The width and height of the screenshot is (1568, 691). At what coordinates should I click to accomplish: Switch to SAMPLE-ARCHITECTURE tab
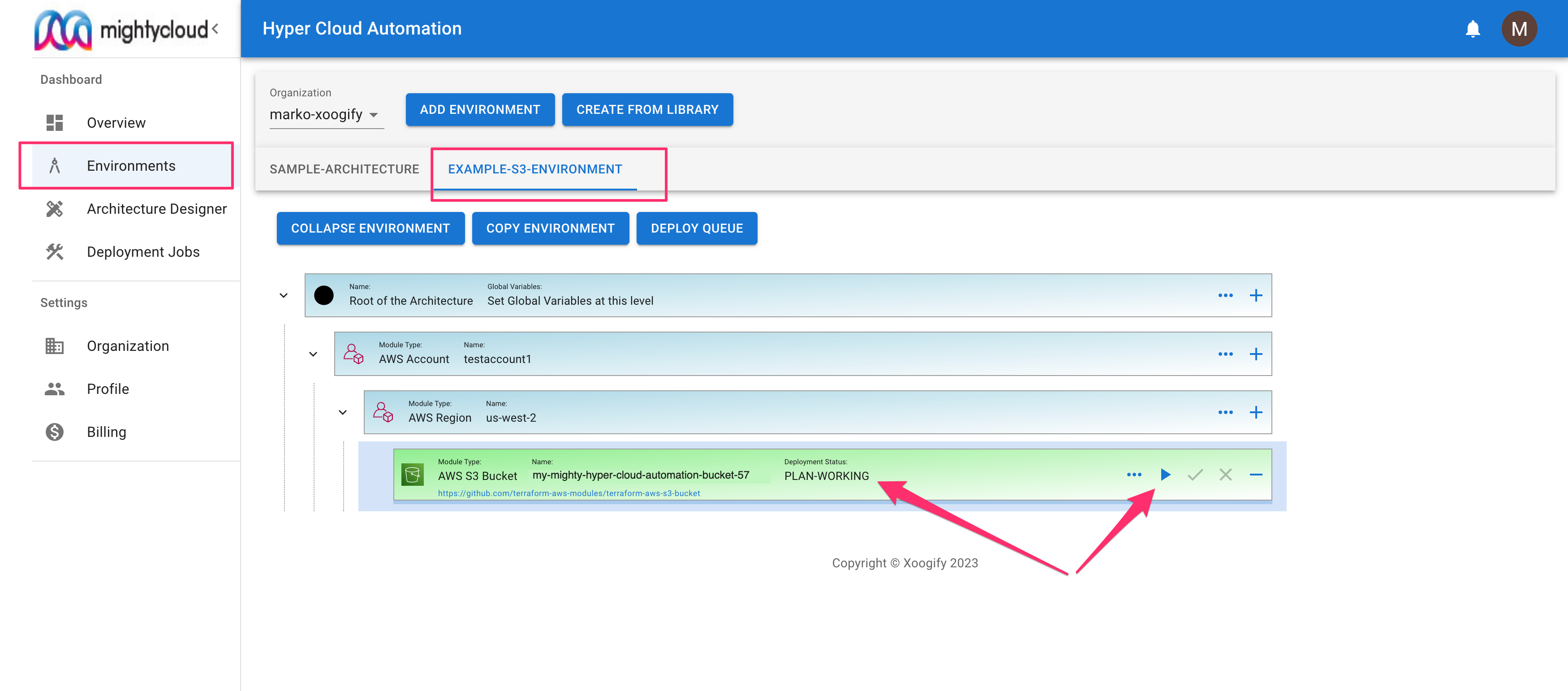pos(344,169)
